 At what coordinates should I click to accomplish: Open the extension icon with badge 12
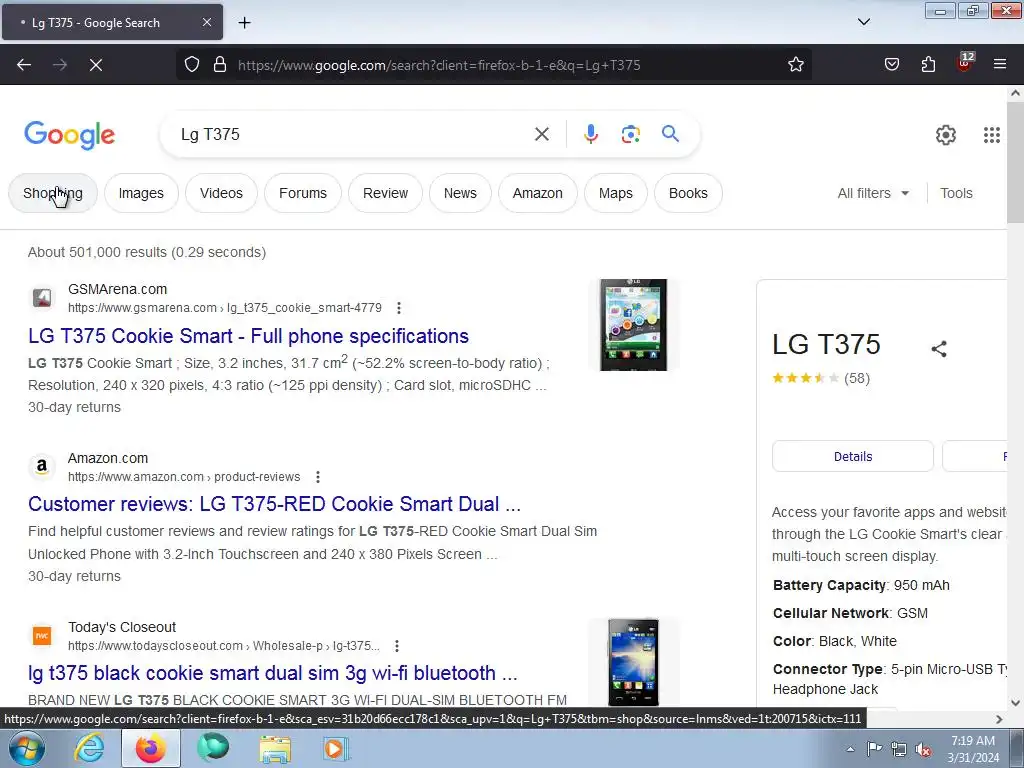pos(965,63)
